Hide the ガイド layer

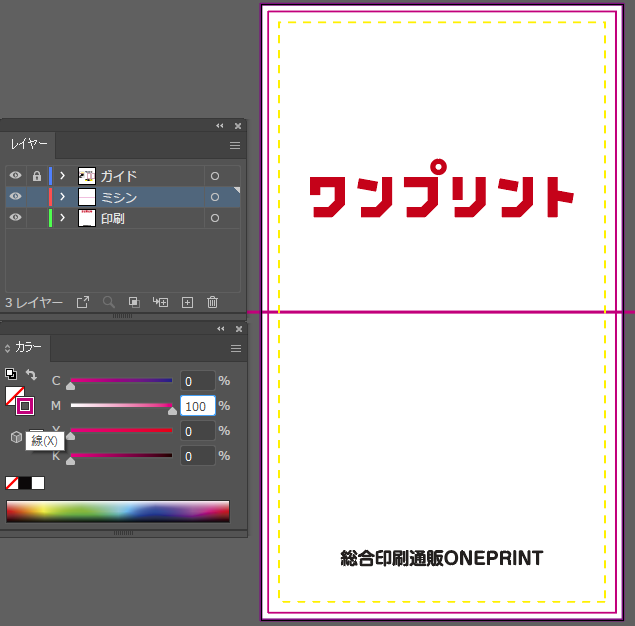pos(15,176)
